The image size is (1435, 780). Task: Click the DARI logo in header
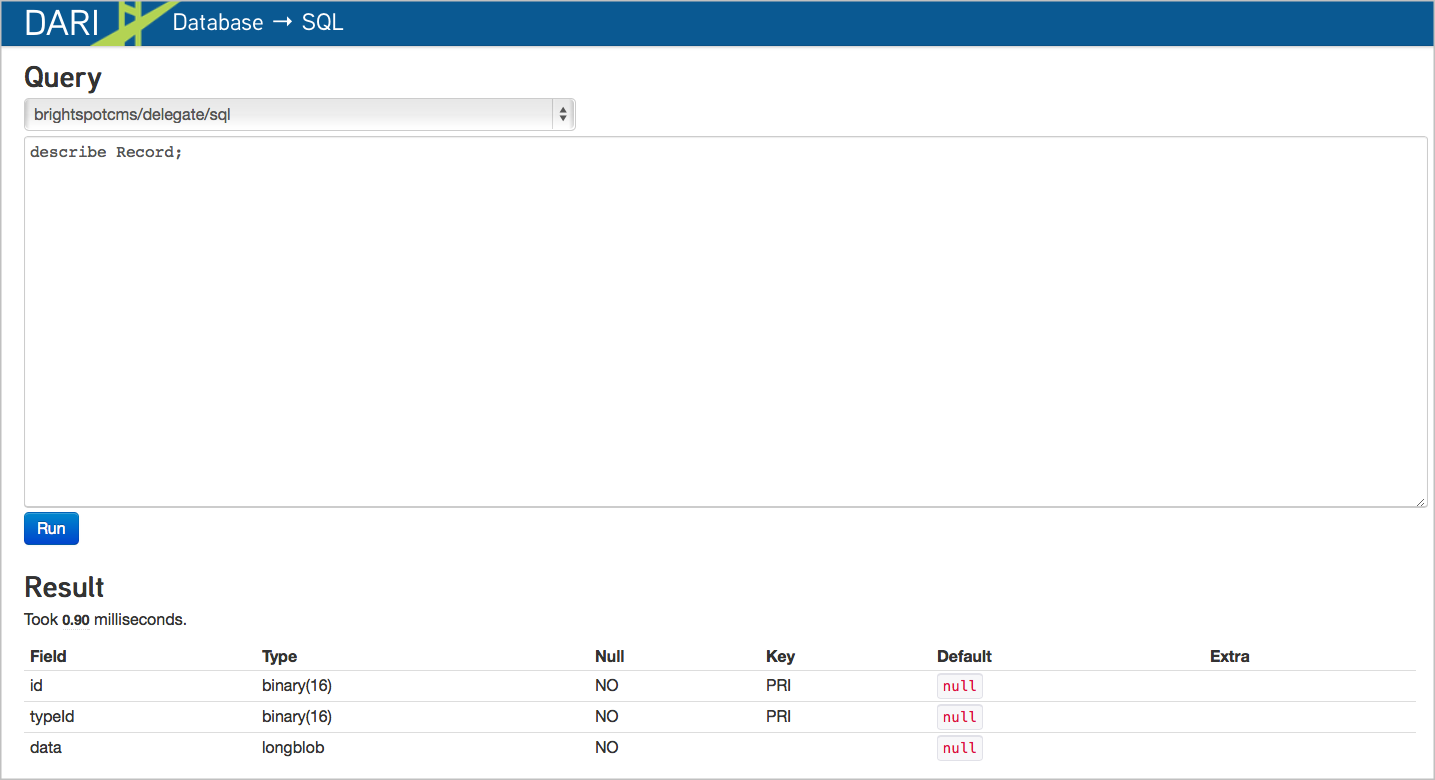click(62, 22)
